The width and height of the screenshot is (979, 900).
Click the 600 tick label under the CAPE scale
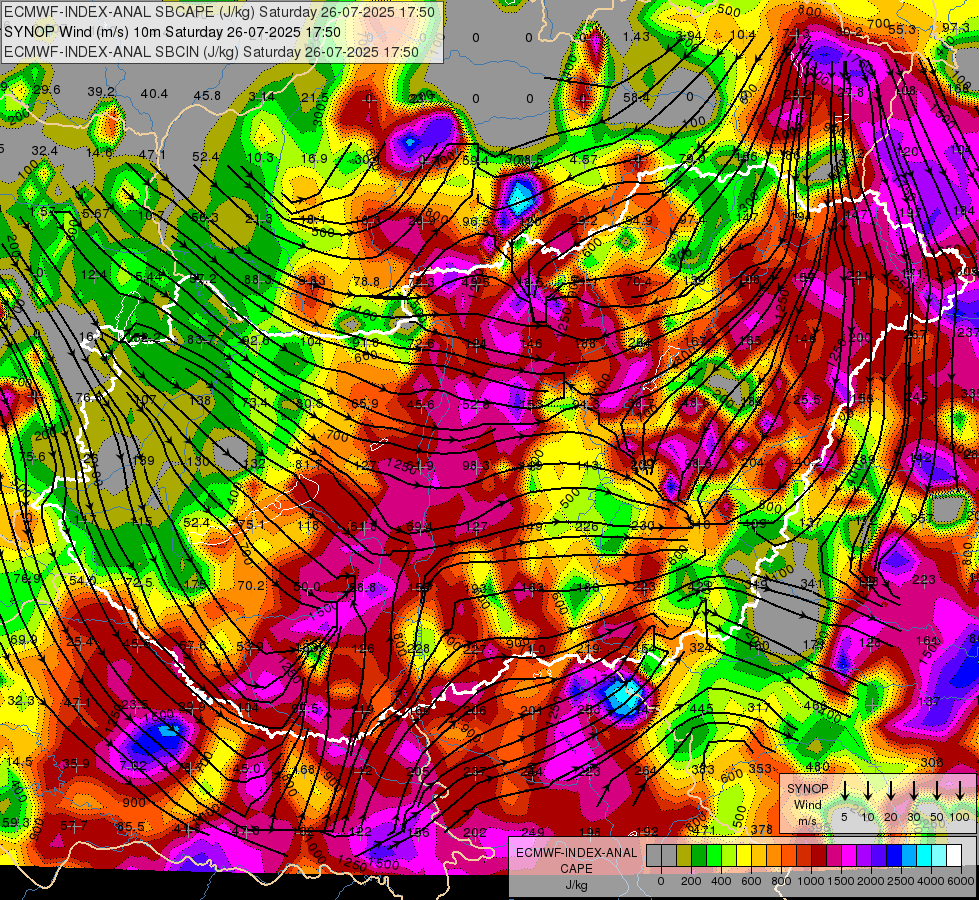click(751, 881)
